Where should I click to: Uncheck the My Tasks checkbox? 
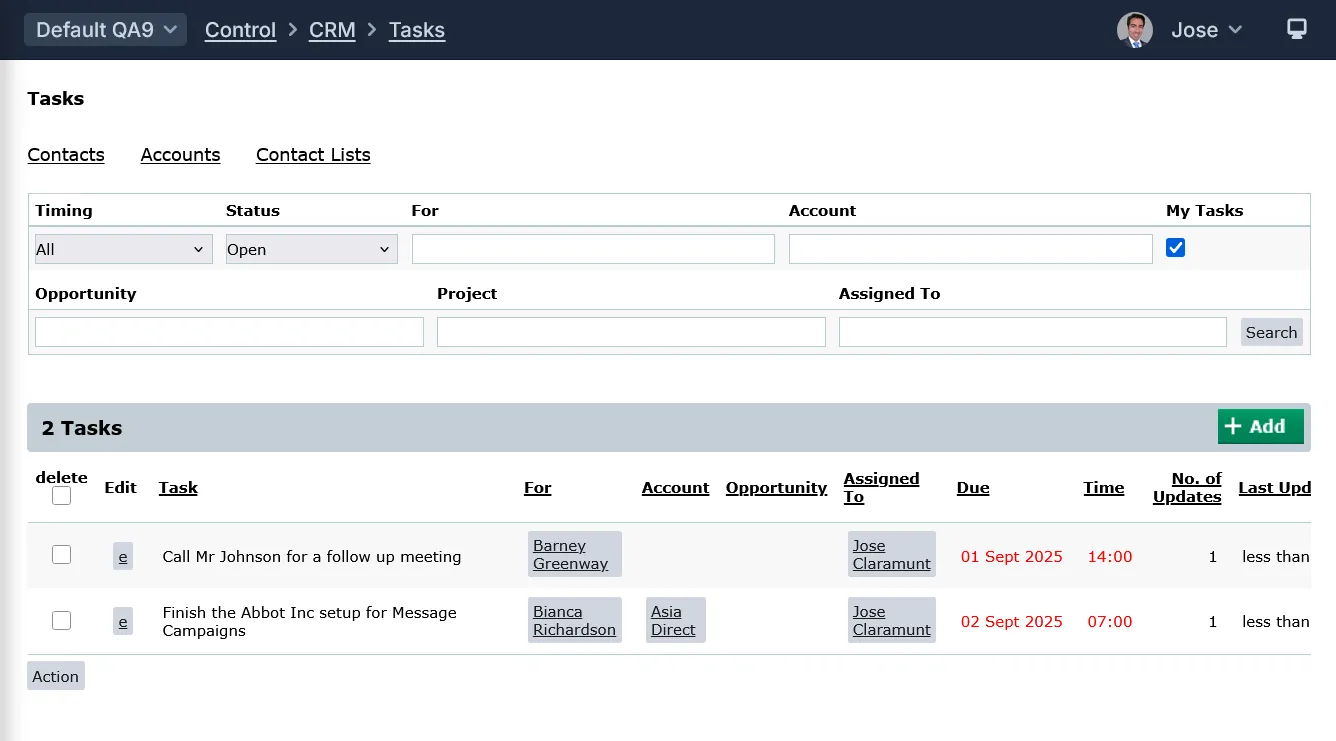[1176, 248]
